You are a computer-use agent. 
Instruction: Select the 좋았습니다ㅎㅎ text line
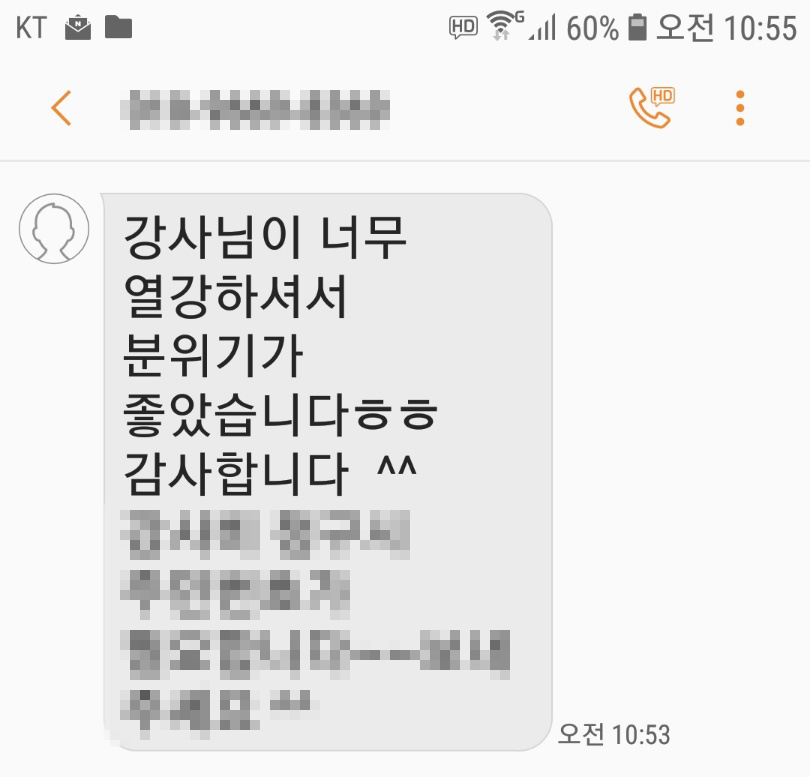[281, 414]
